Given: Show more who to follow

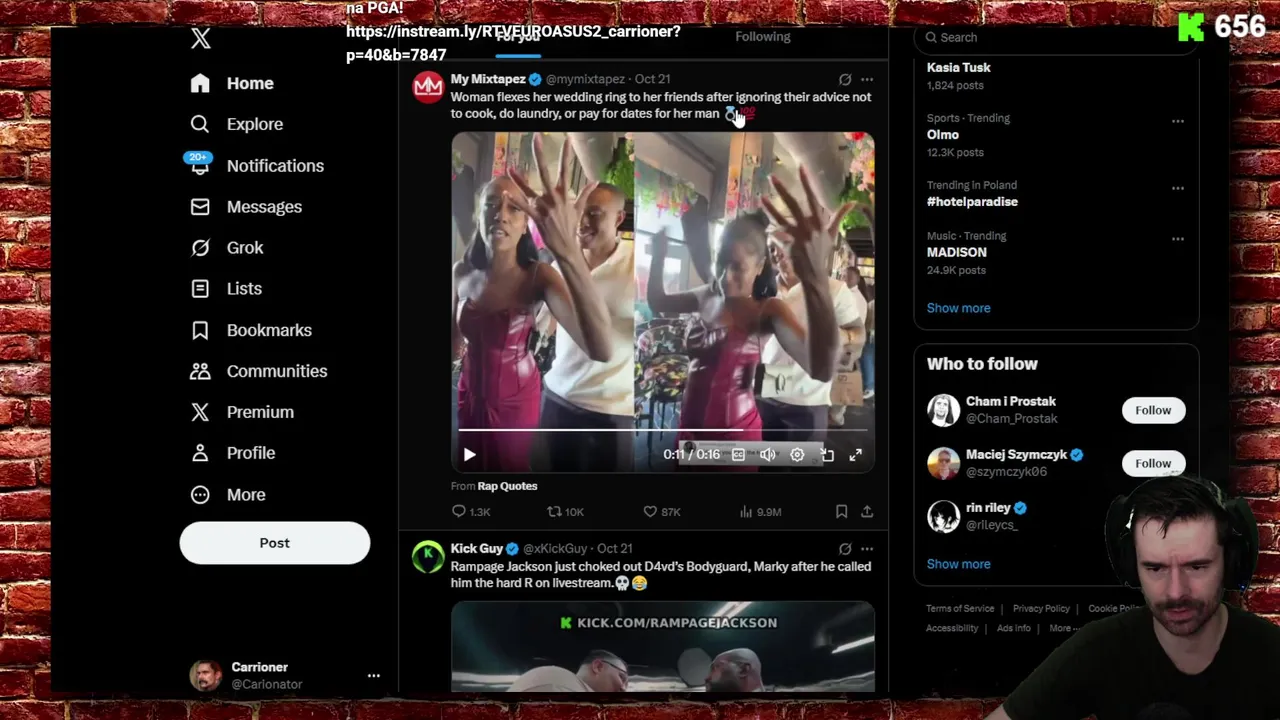Looking at the screenshot, I should [958, 564].
